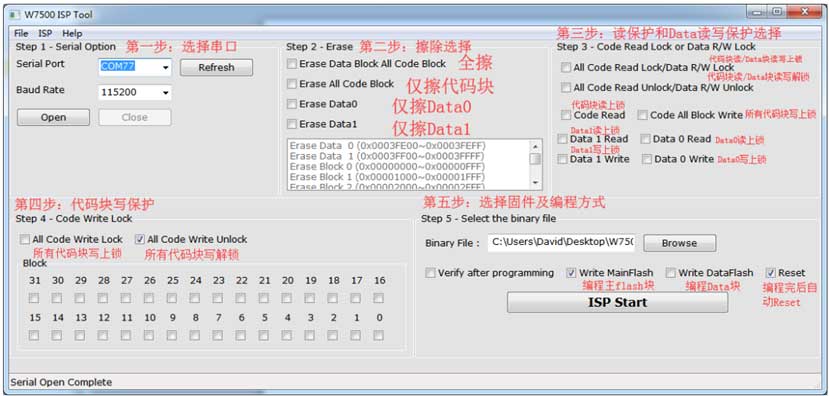Tick Block 5 write lock checkbox
The height and width of the screenshot is (396, 829).
point(264,335)
